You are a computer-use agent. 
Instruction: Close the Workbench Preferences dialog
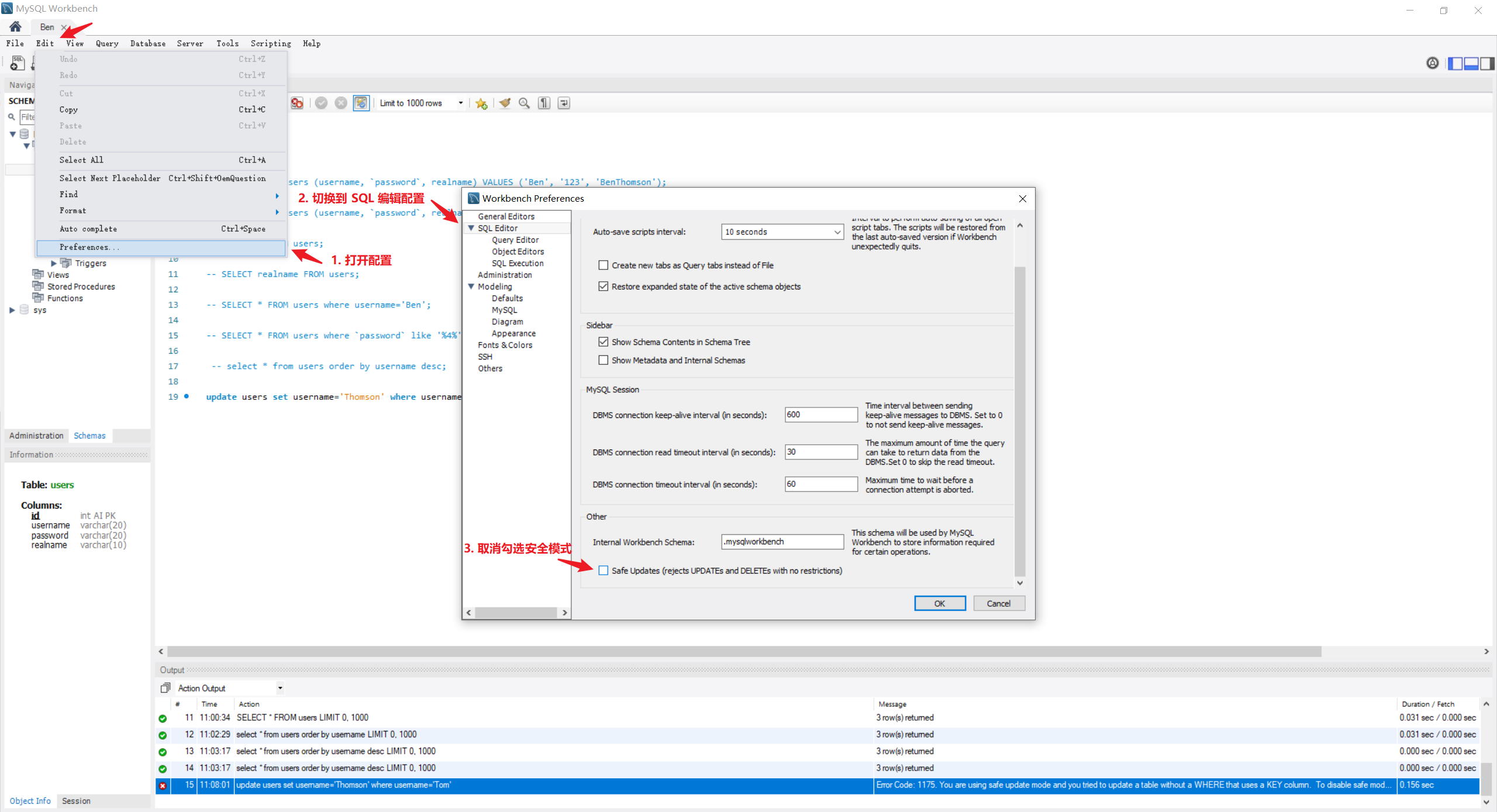[1023, 199]
